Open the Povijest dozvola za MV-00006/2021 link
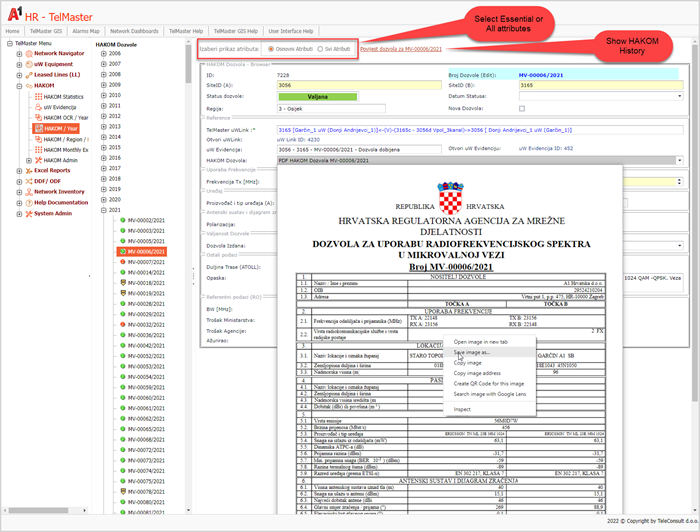 (401, 49)
